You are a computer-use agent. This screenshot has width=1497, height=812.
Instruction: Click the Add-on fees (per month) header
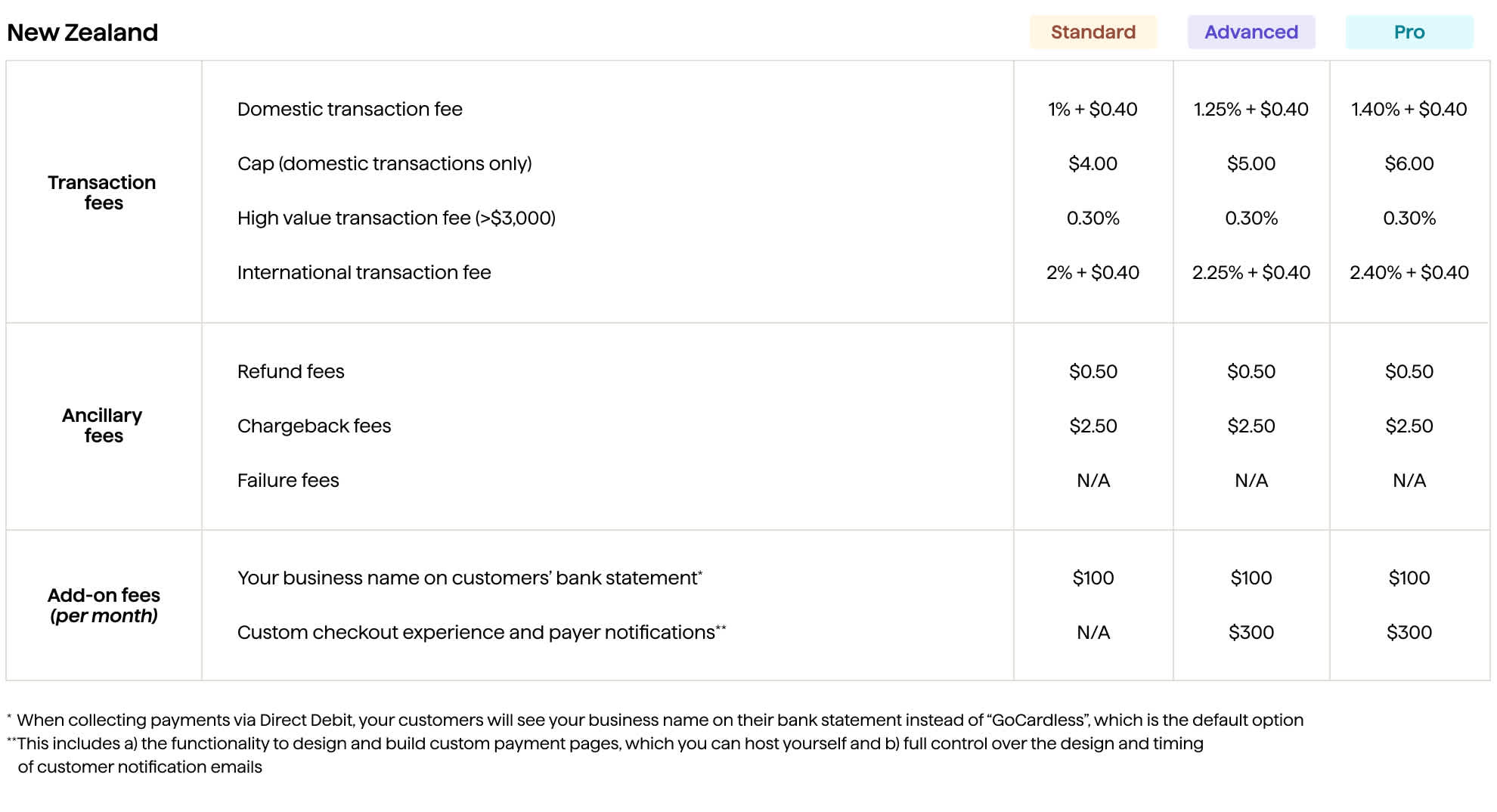[104, 606]
